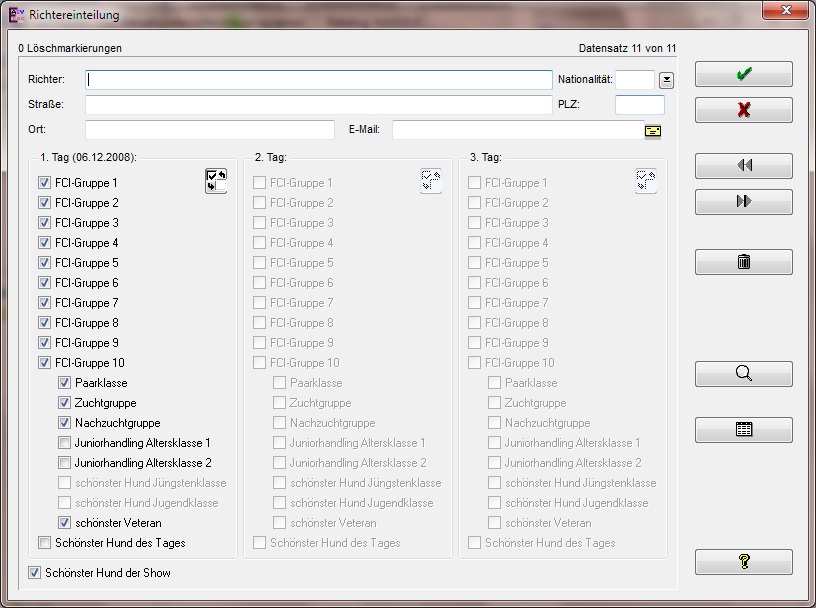Screen dimensions: 816x608
Task: Open table list view button
Action: pyautogui.click(x=744, y=429)
